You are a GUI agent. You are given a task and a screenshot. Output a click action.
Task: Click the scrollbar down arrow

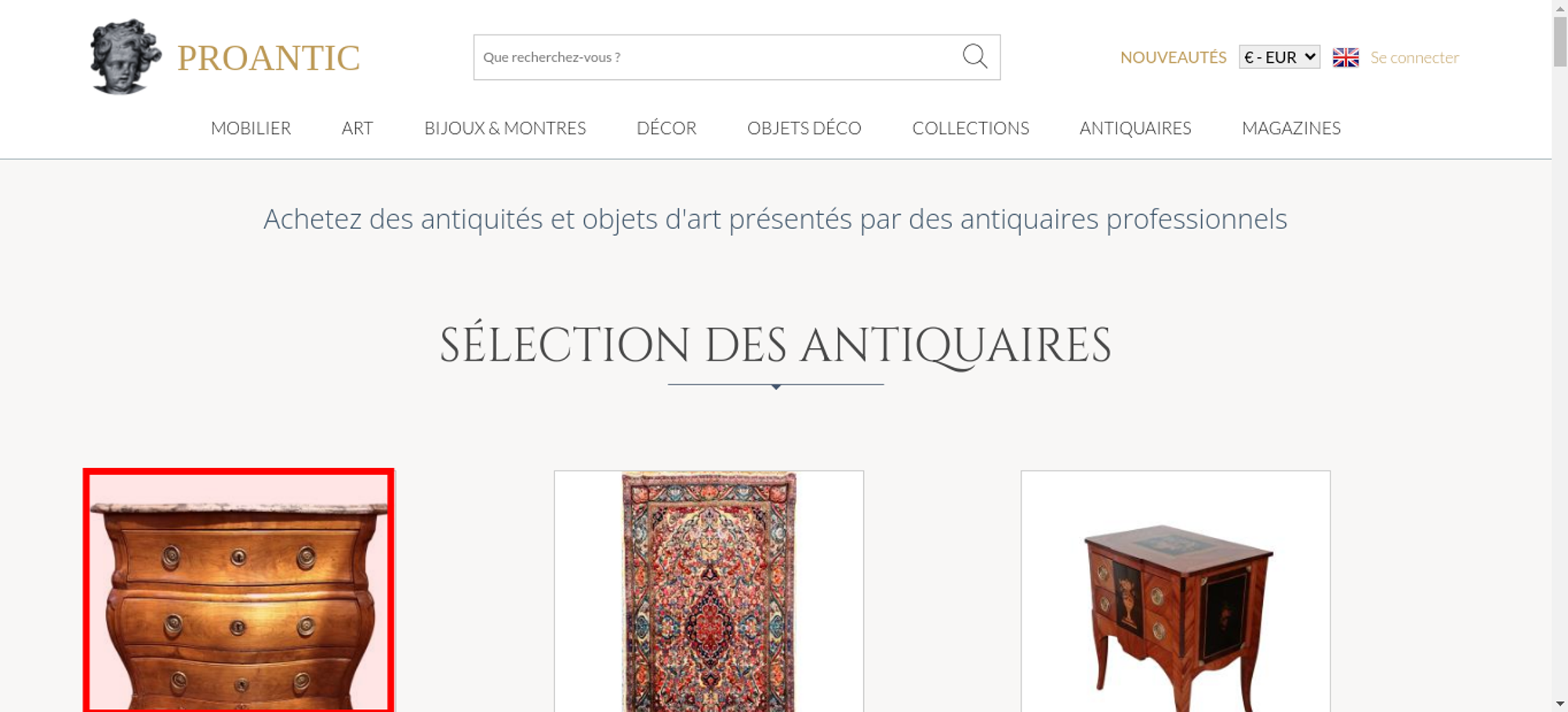click(1560, 703)
